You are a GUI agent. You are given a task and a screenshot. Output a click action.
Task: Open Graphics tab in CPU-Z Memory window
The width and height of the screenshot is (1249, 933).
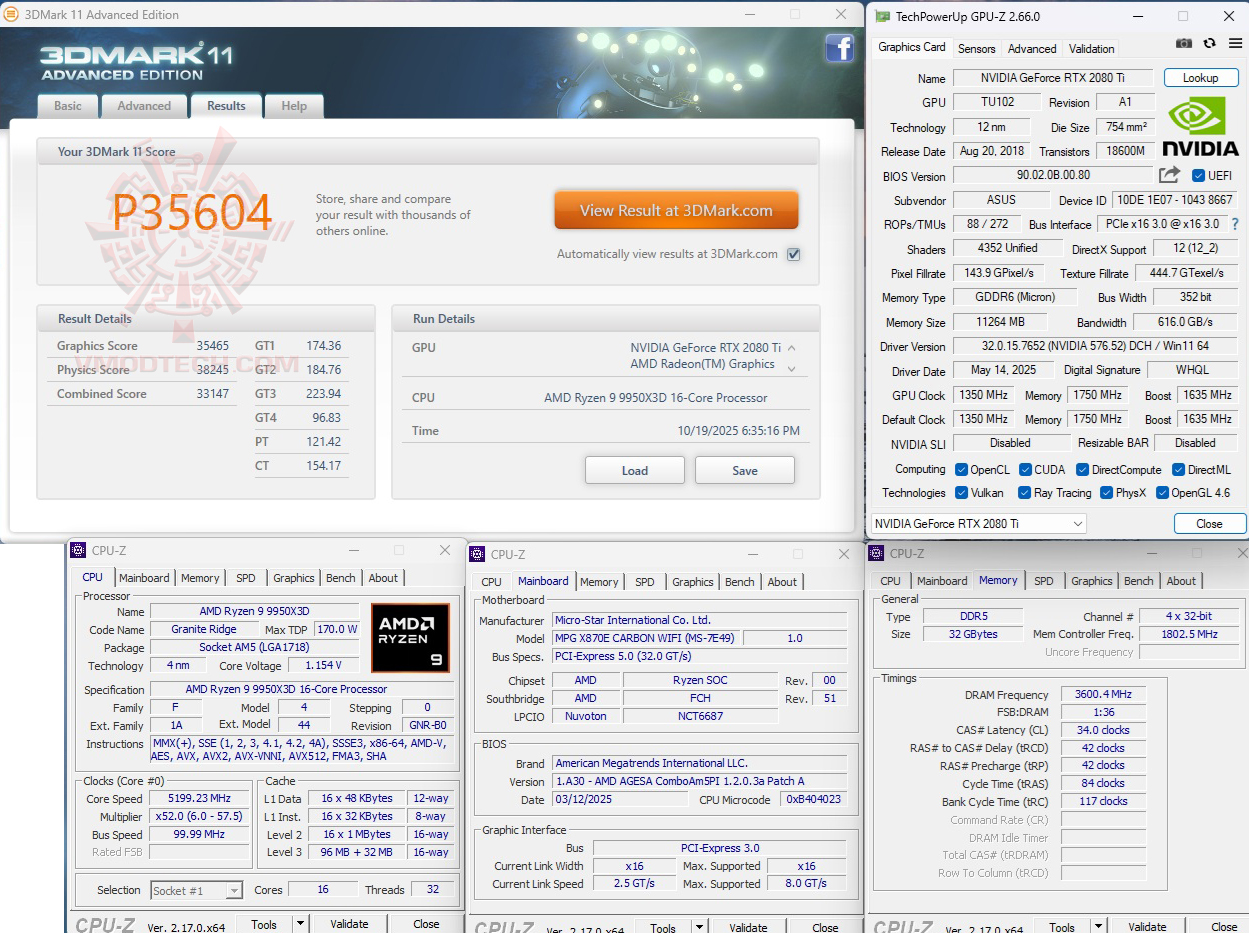click(x=1092, y=581)
